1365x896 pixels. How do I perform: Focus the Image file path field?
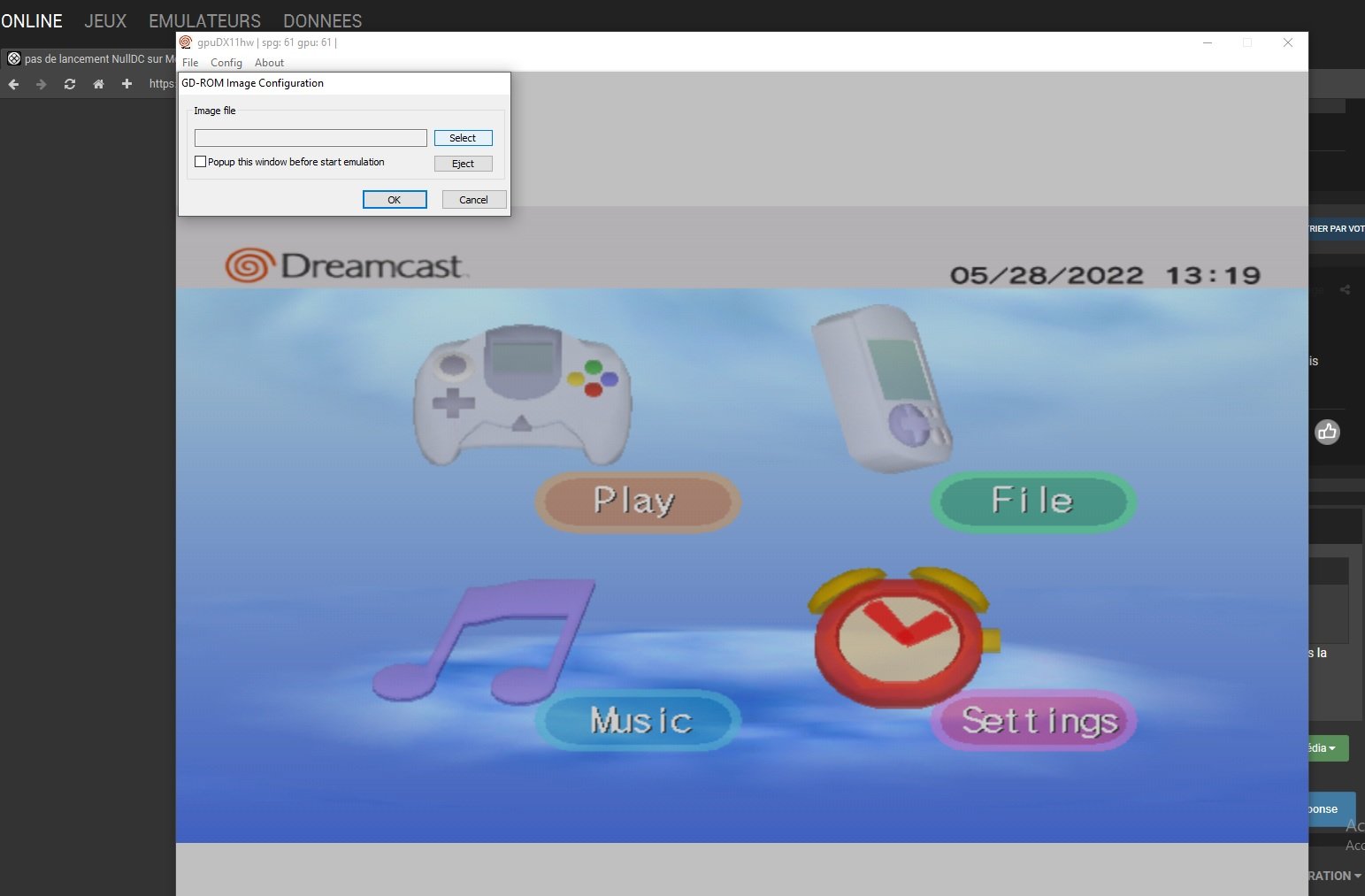point(311,138)
